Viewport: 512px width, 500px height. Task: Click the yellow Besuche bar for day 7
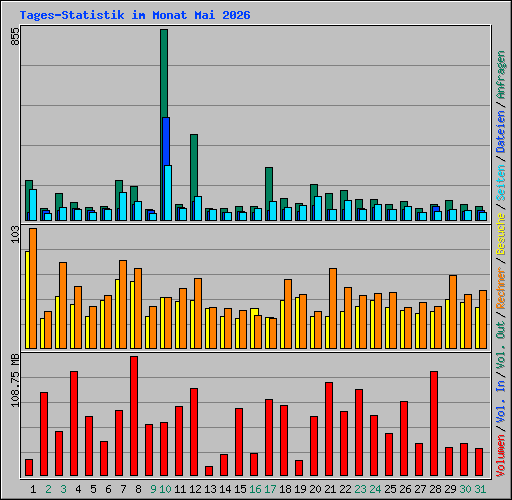117,314
